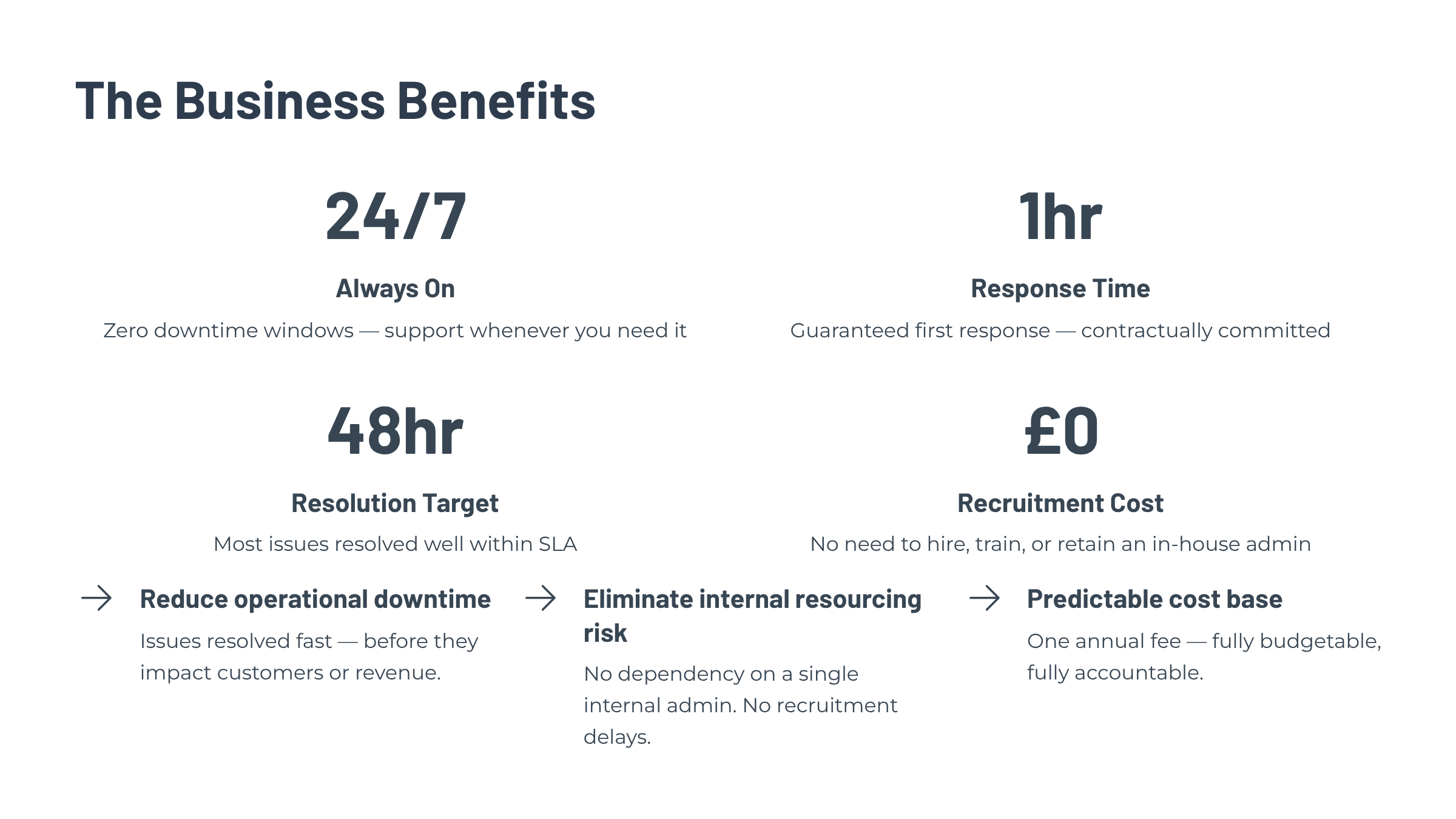1456x819 pixels.
Task: Click the Guaranteed first response text
Action: (x=1060, y=331)
